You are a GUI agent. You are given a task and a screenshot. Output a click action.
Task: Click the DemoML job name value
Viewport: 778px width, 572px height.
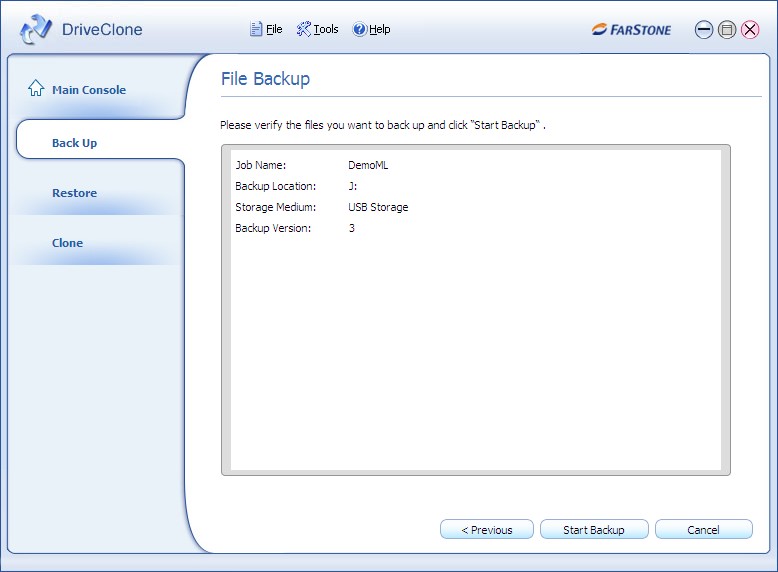[367, 166]
